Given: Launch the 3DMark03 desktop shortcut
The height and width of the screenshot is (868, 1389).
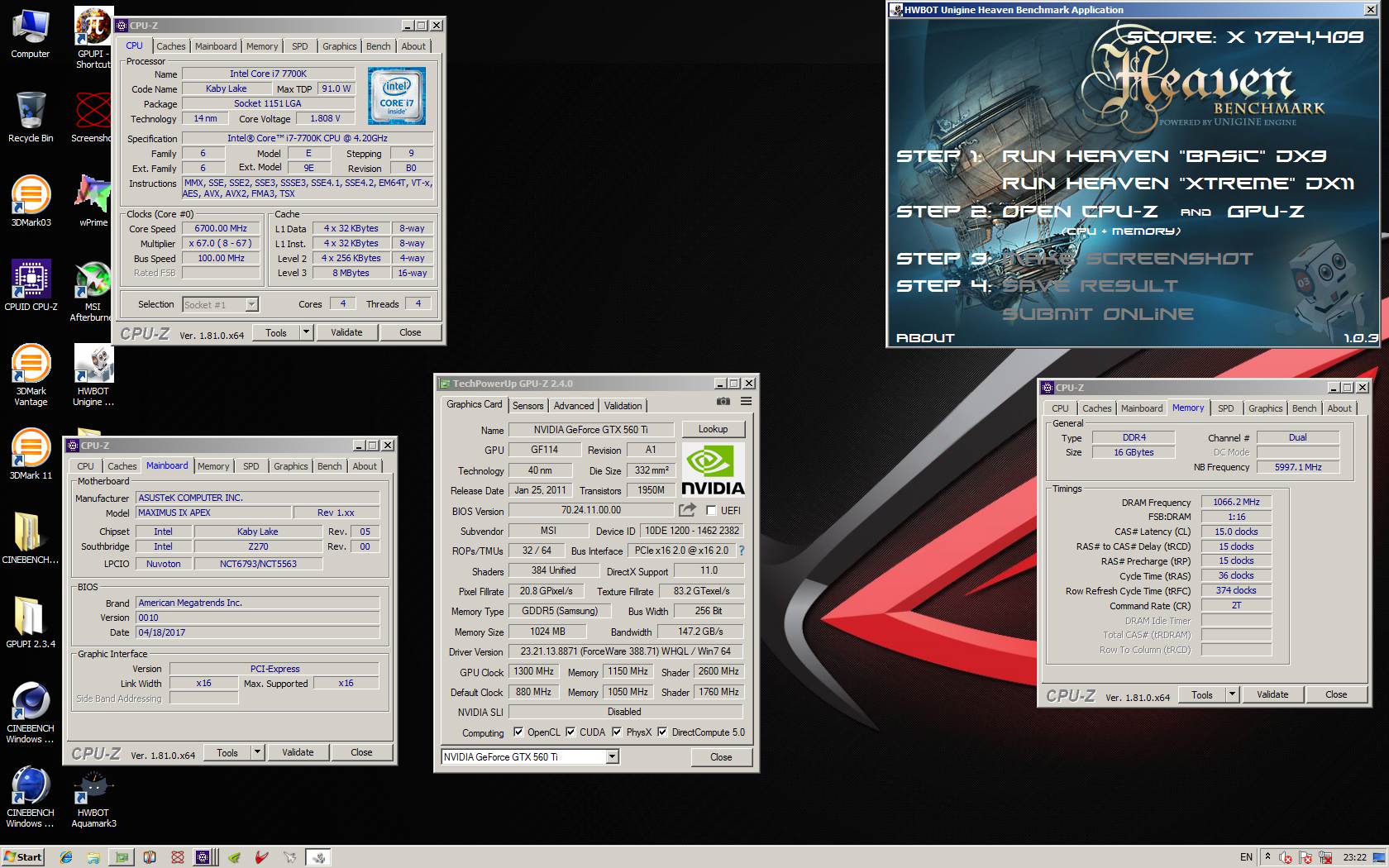Looking at the screenshot, I should coord(31,201).
